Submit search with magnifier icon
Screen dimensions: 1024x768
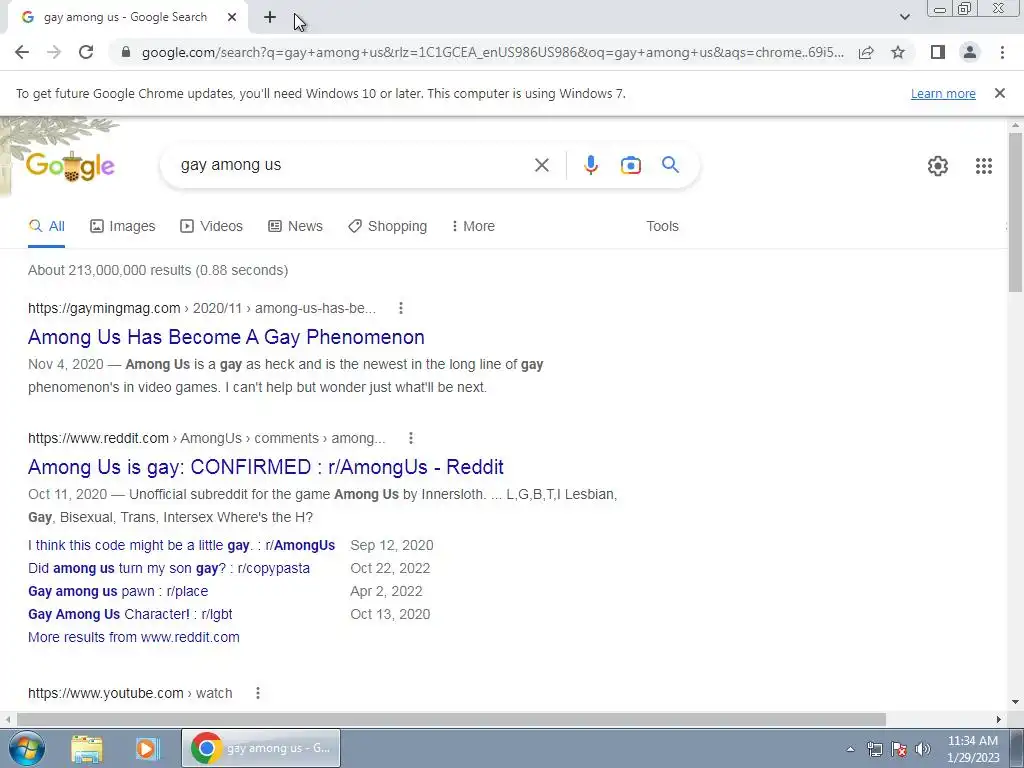point(670,165)
